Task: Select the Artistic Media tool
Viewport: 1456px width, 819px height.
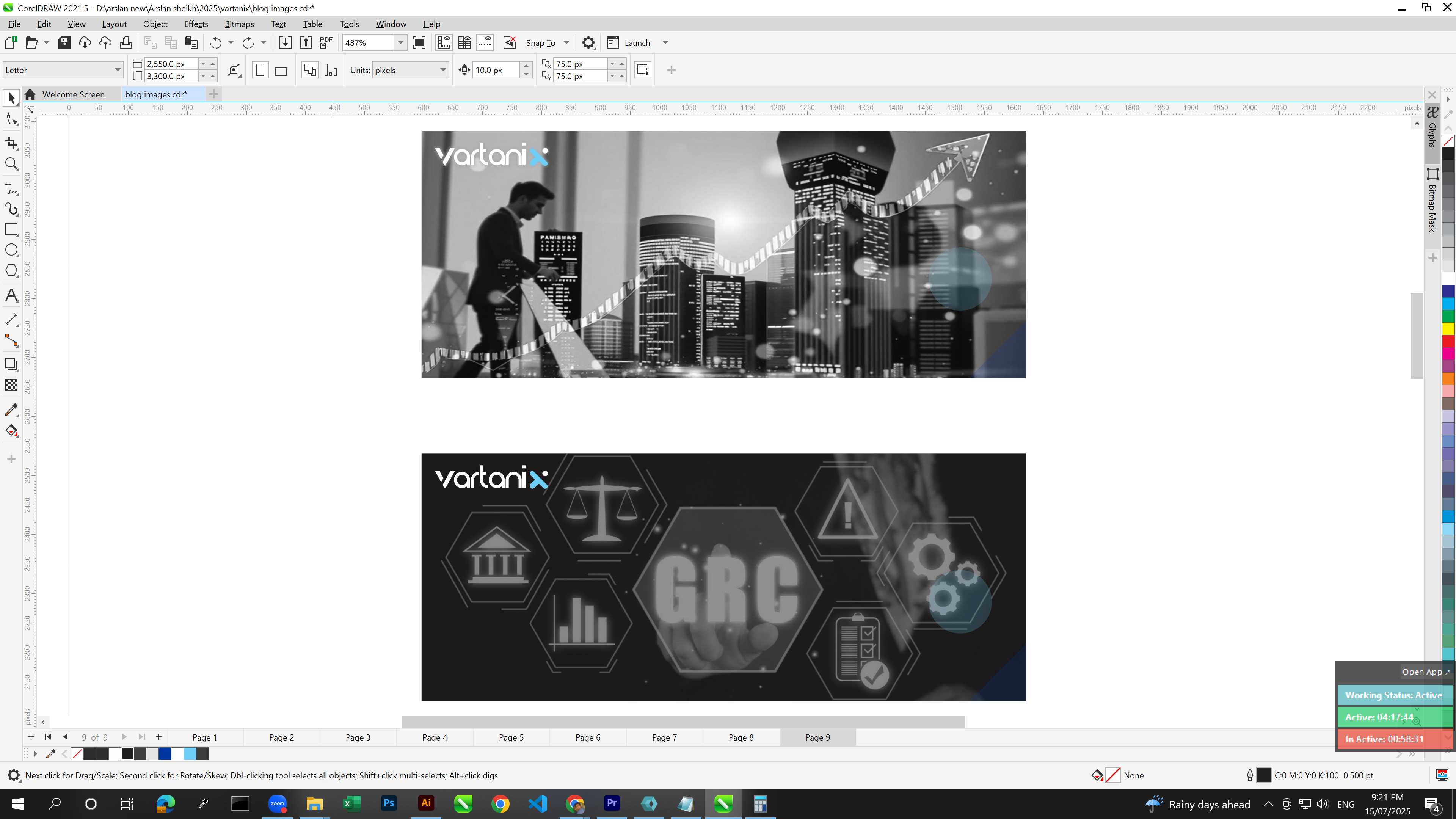Action: (11, 209)
